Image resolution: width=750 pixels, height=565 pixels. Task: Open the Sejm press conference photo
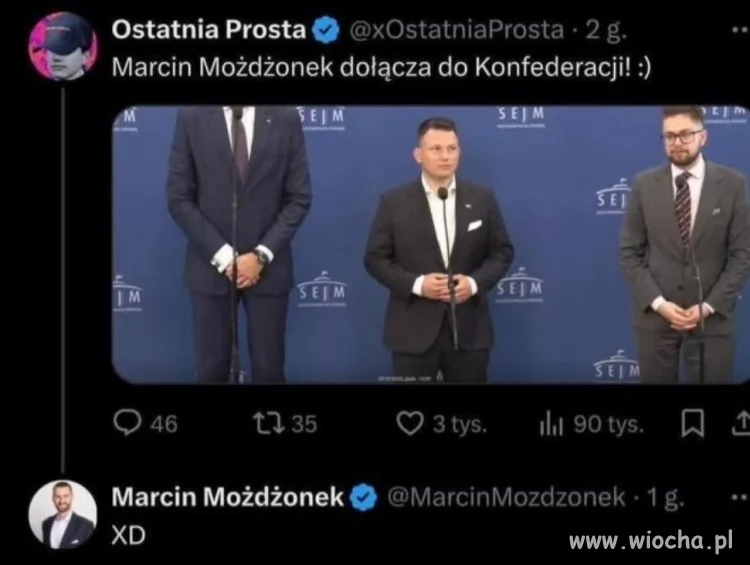(430, 244)
